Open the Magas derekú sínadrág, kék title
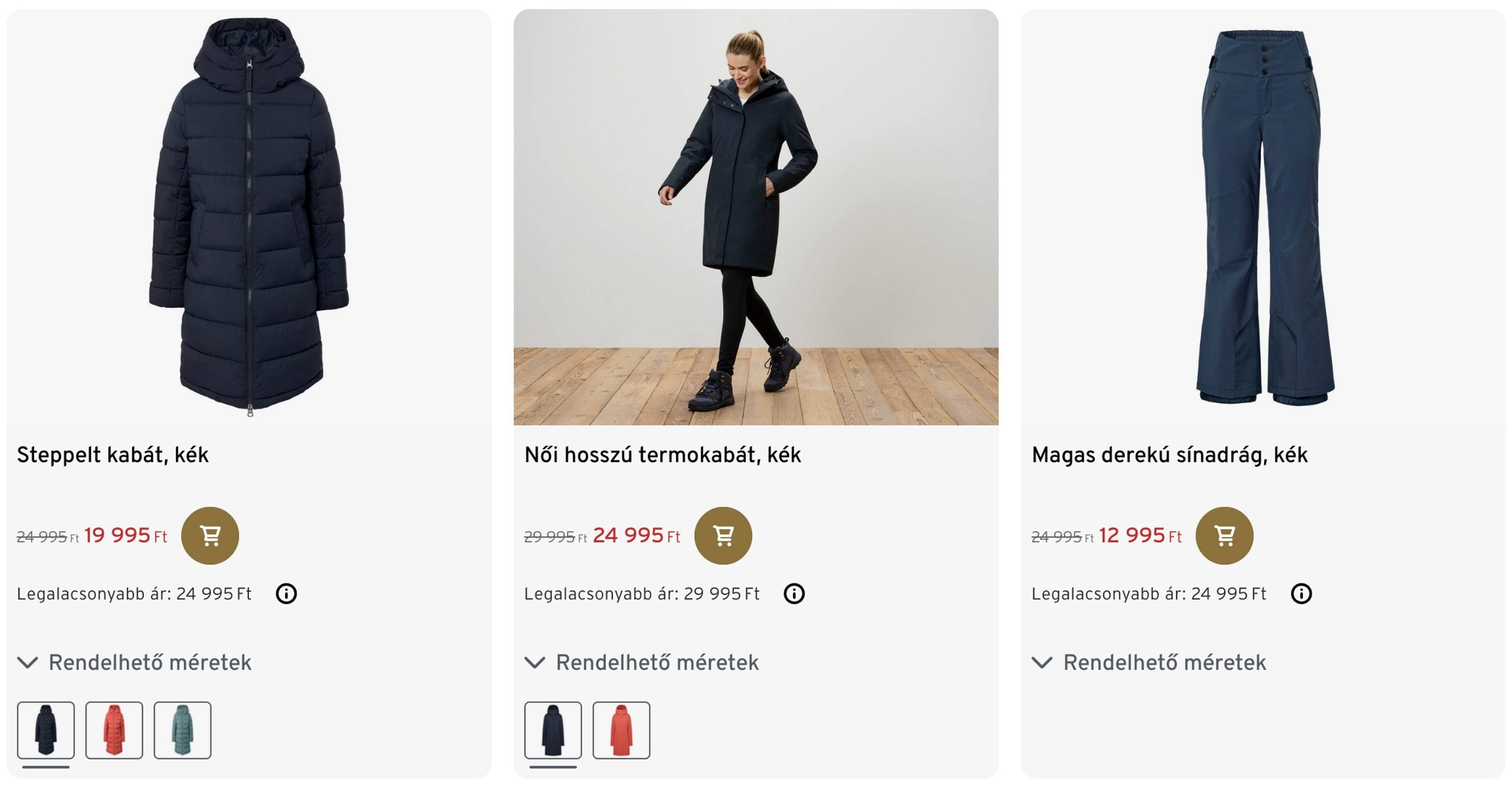Viewport: 1512px width, 785px height. tap(1169, 455)
